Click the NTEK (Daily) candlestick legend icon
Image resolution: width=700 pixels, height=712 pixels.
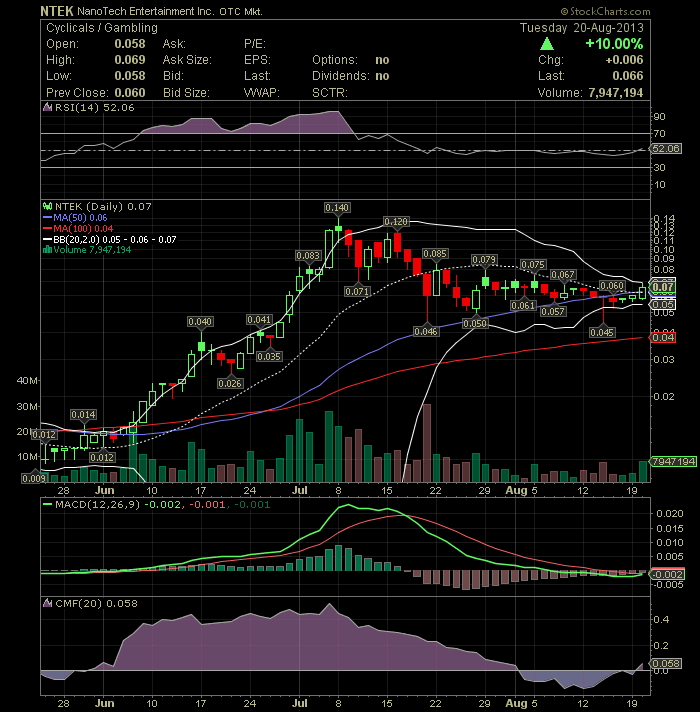pyautogui.click(x=47, y=206)
